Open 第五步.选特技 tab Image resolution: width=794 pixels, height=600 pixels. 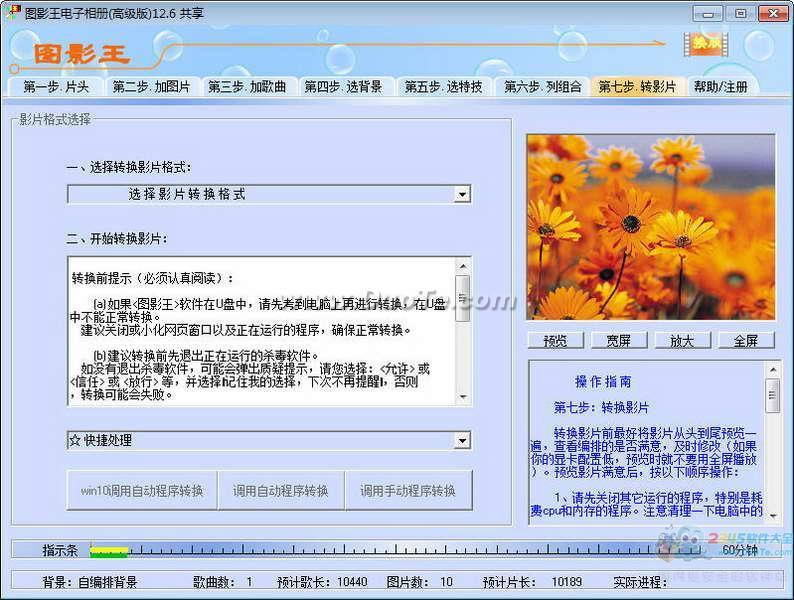444,87
